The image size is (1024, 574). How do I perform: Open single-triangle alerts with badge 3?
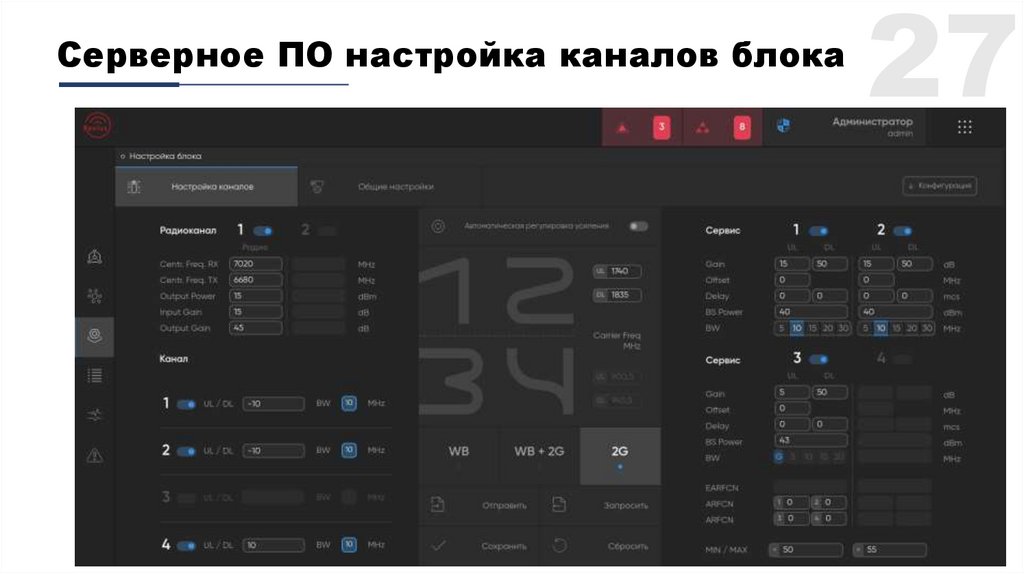[642, 127]
